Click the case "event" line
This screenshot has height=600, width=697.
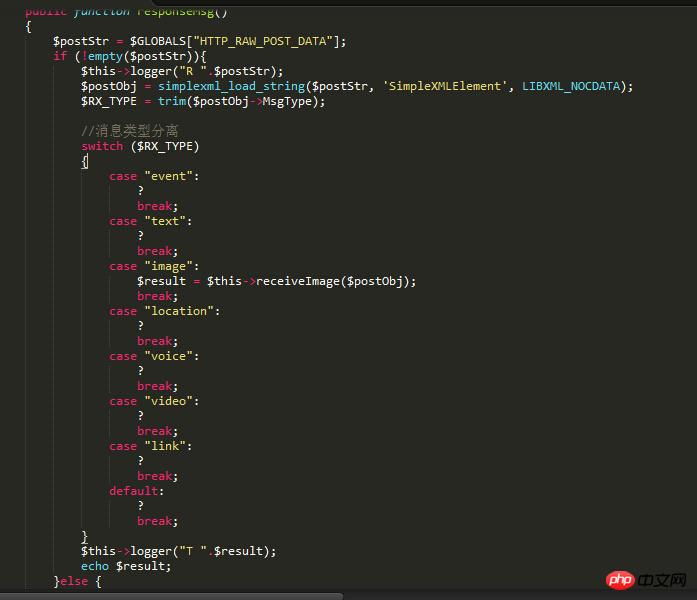(154, 176)
